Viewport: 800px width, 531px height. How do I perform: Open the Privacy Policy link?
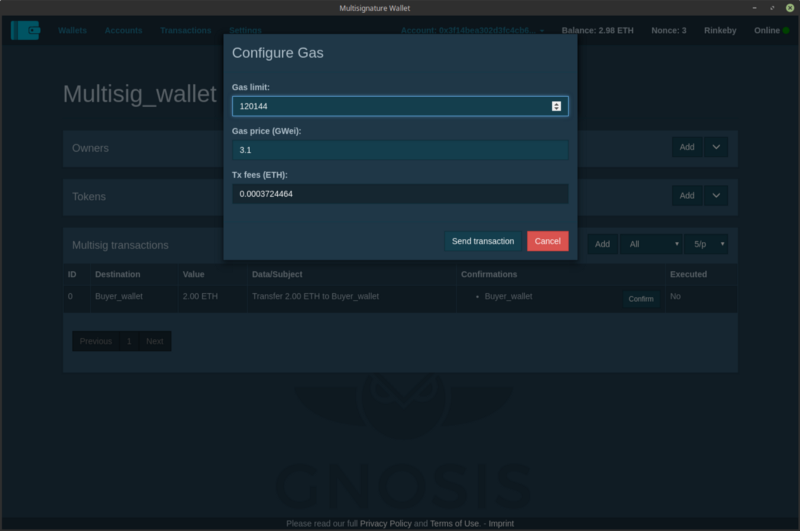coord(386,523)
